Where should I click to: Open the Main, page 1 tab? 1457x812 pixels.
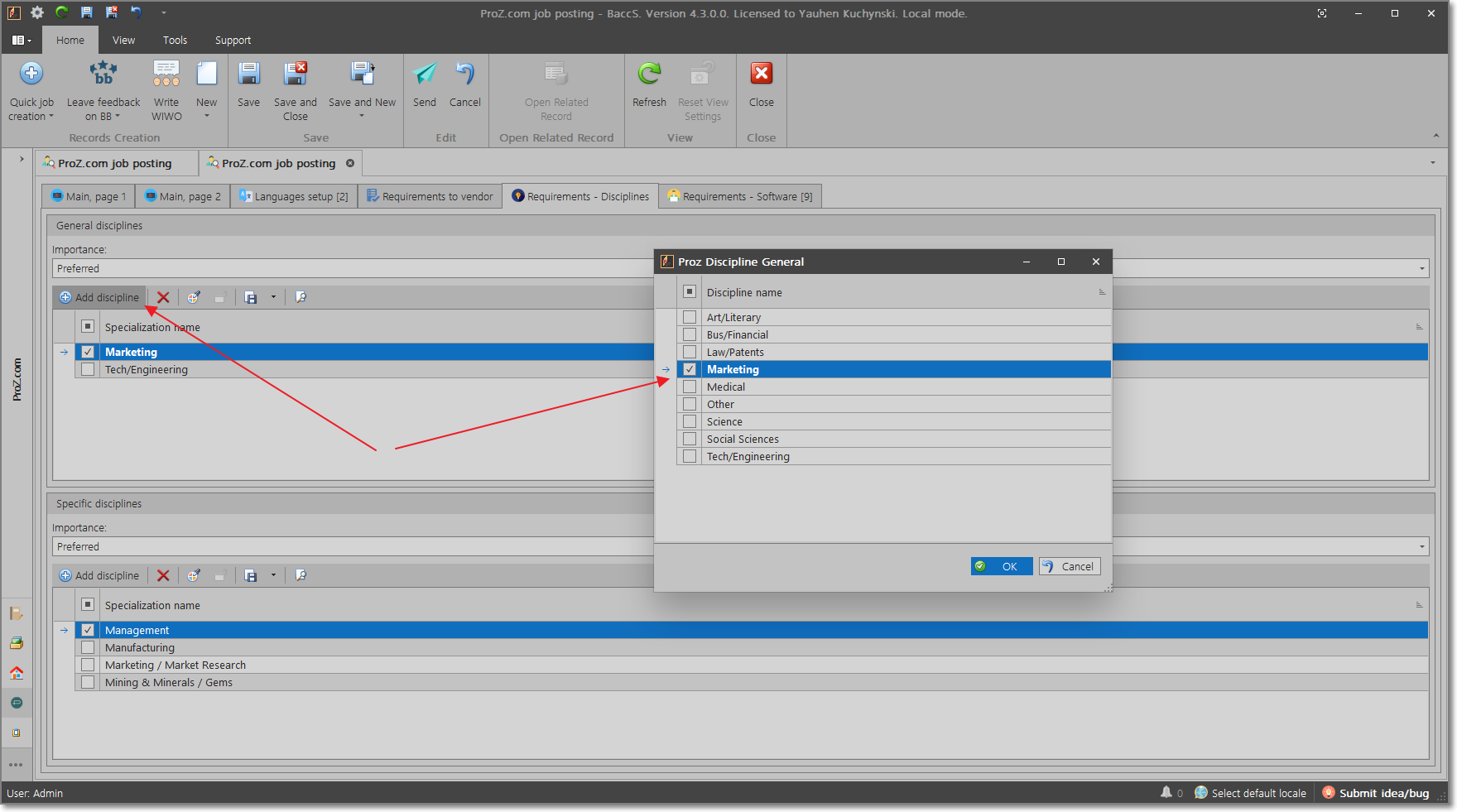(x=89, y=196)
